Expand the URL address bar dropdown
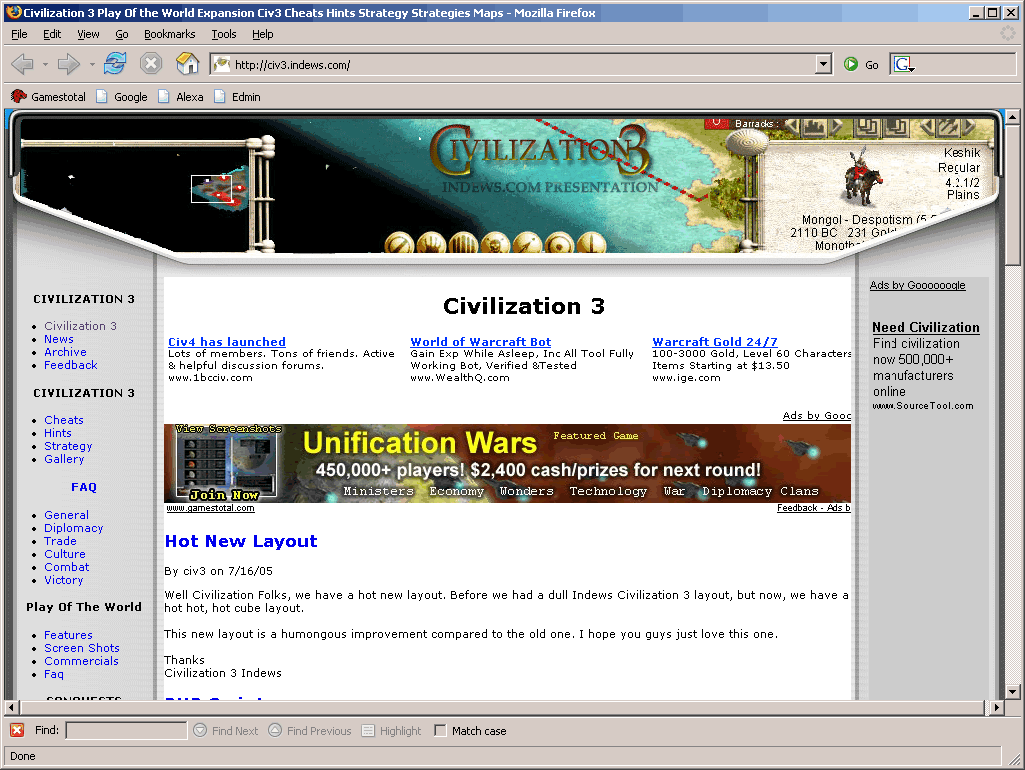 [x=823, y=64]
